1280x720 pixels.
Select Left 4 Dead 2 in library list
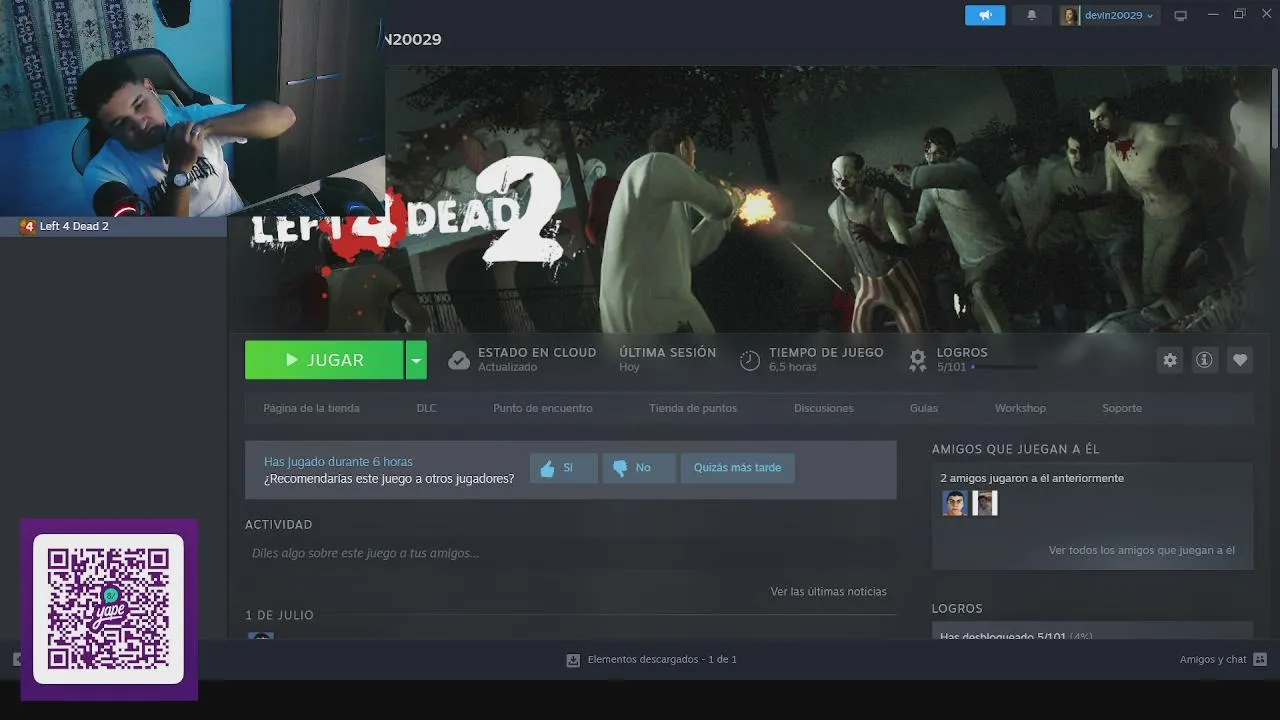[113, 226]
